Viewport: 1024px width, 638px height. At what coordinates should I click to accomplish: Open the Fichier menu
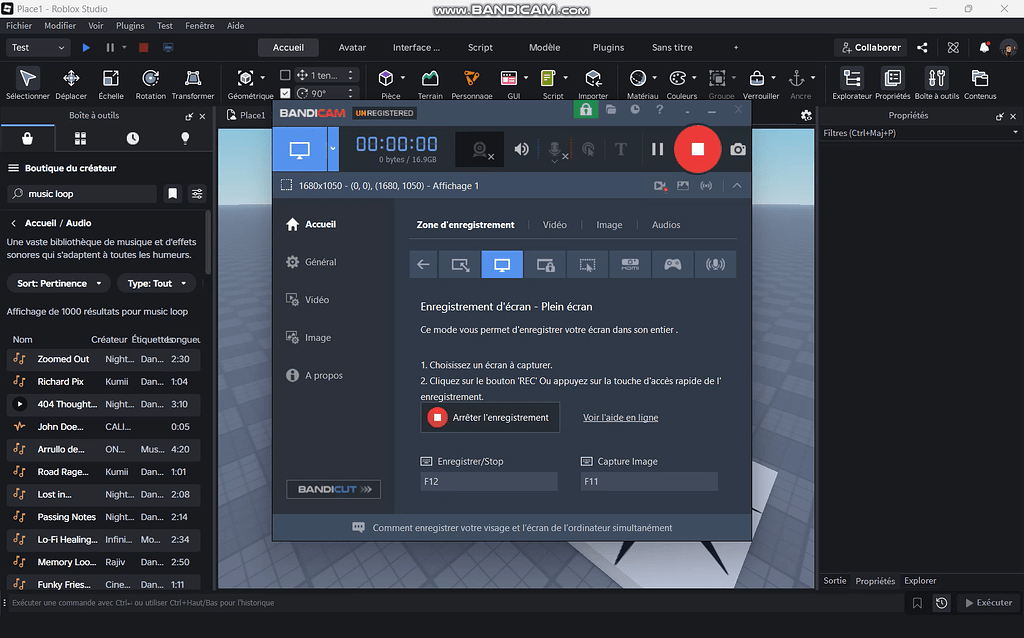click(19, 25)
